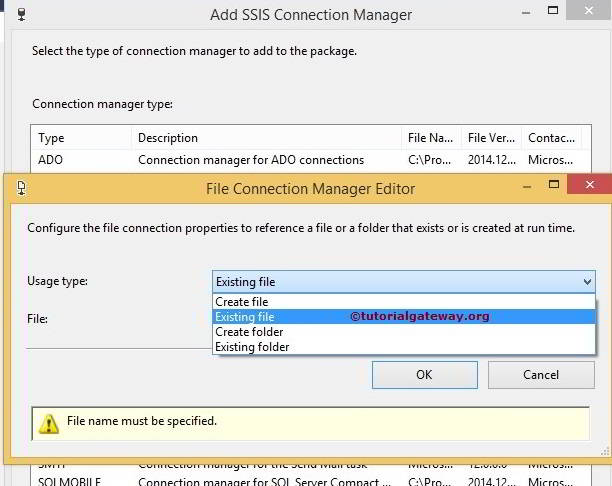This screenshot has width=612, height=486.
Task: Sort by Type column header
Action: click(81, 138)
